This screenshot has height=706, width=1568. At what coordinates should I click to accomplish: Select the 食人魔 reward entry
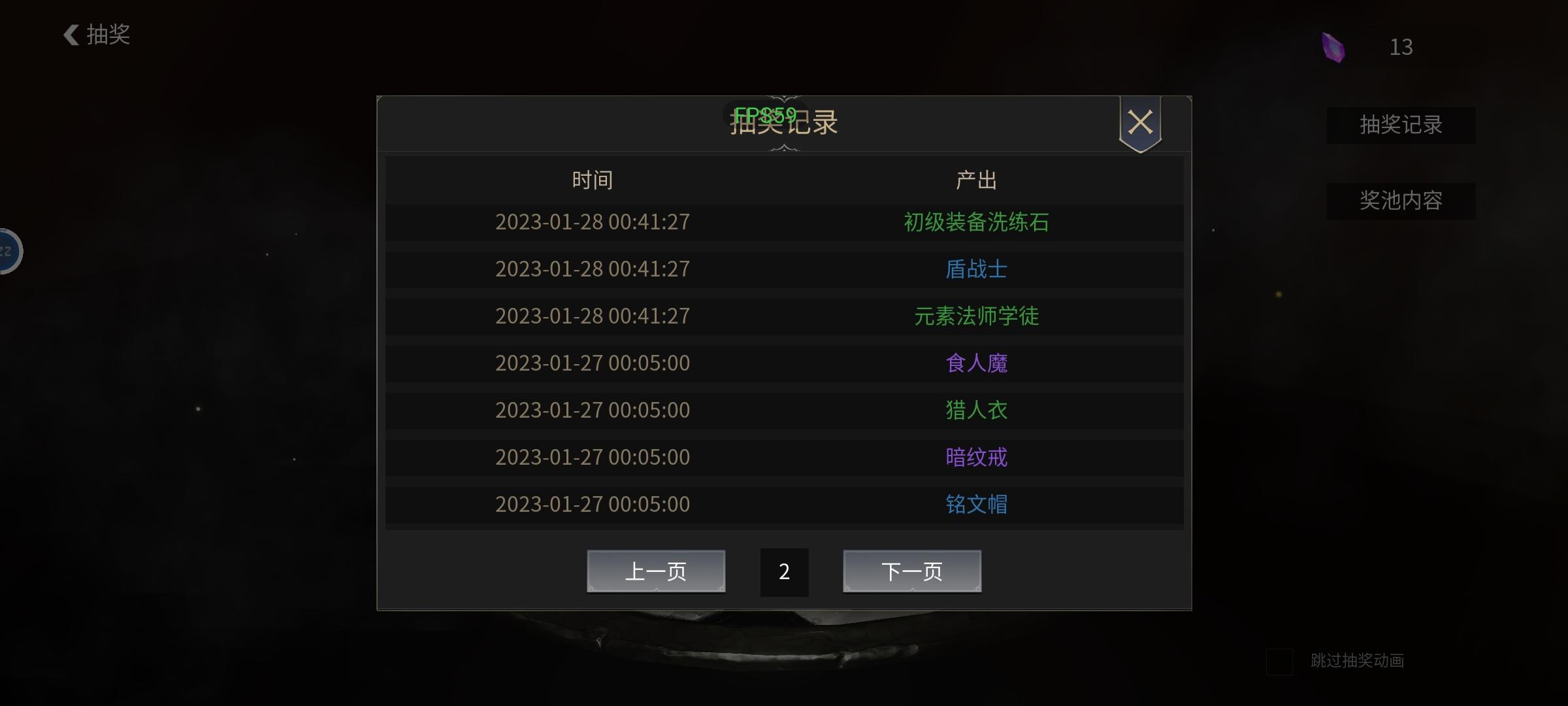point(976,363)
